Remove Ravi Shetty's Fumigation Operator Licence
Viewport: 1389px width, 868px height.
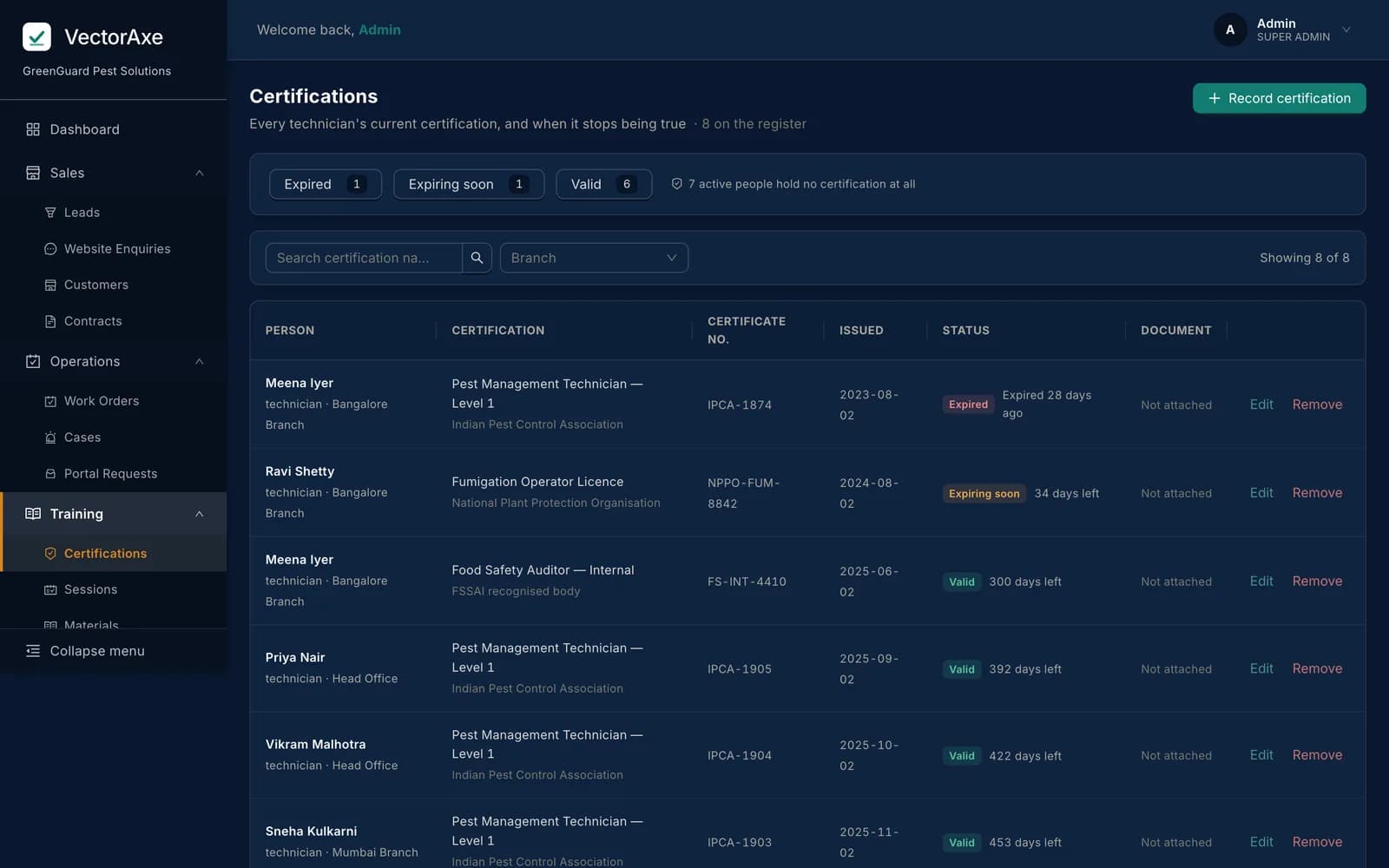1317,493
